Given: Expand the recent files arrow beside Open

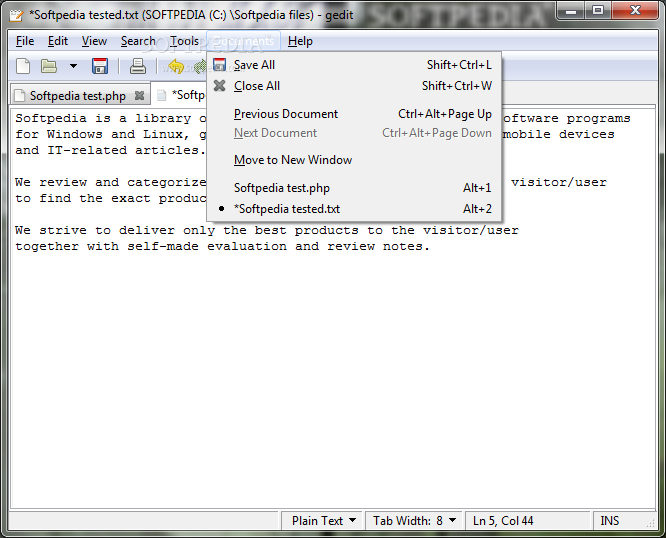Looking at the screenshot, I should [x=73, y=66].
